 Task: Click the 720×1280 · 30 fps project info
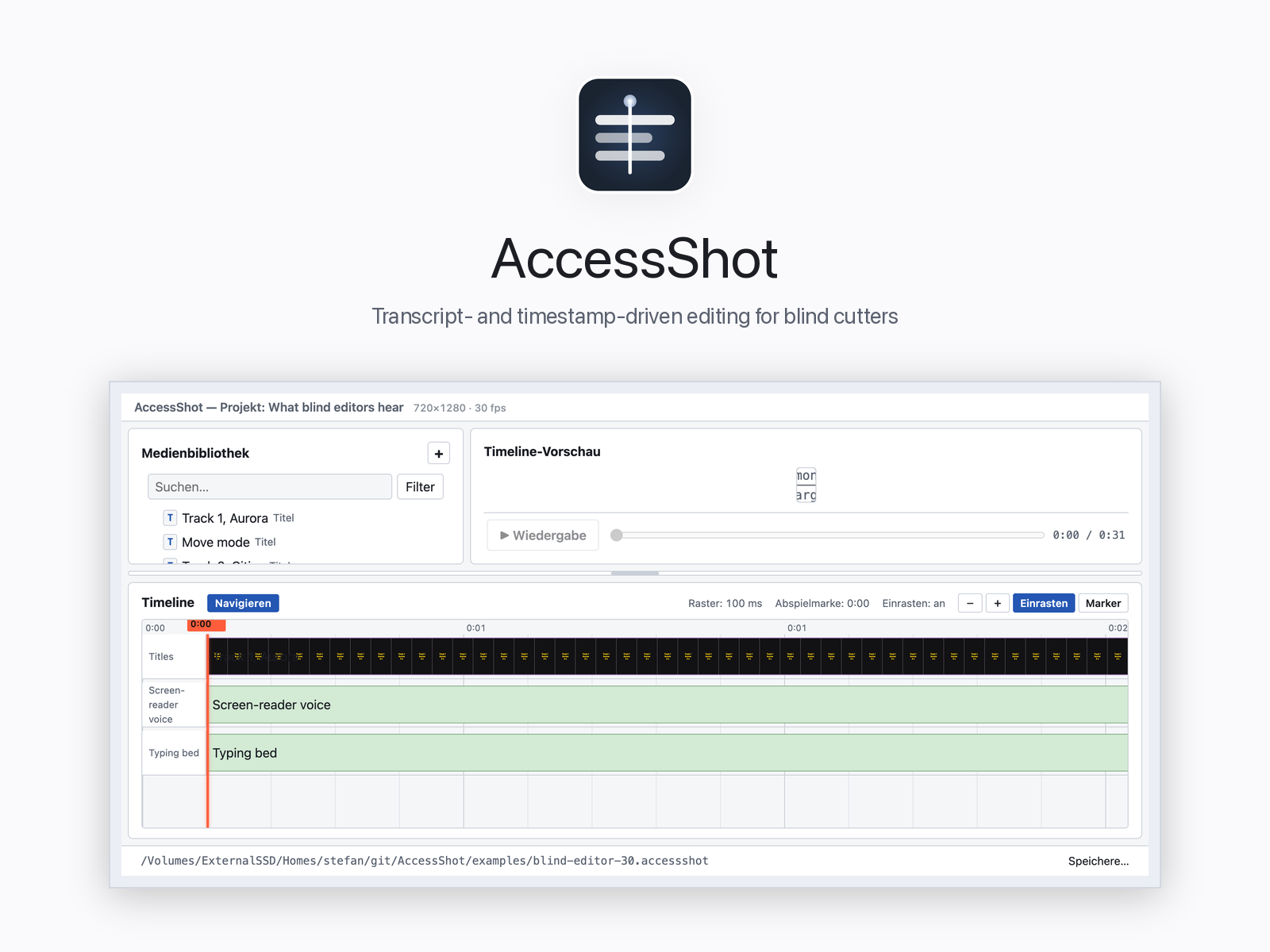pyautogui.click(x=460, y=408)
